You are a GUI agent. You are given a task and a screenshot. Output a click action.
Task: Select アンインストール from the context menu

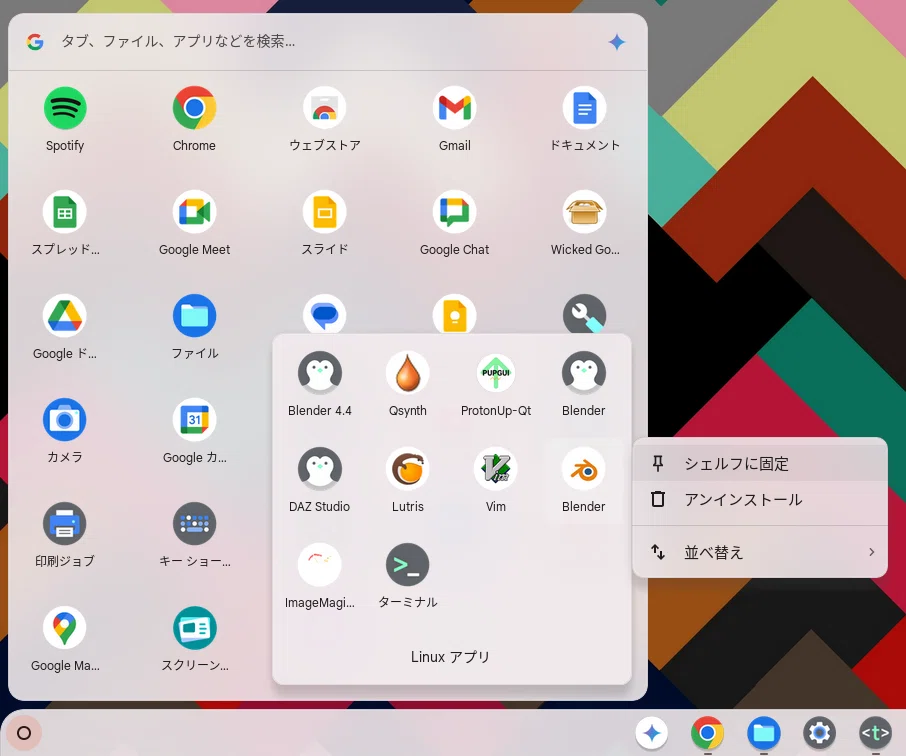click(760, 499)
